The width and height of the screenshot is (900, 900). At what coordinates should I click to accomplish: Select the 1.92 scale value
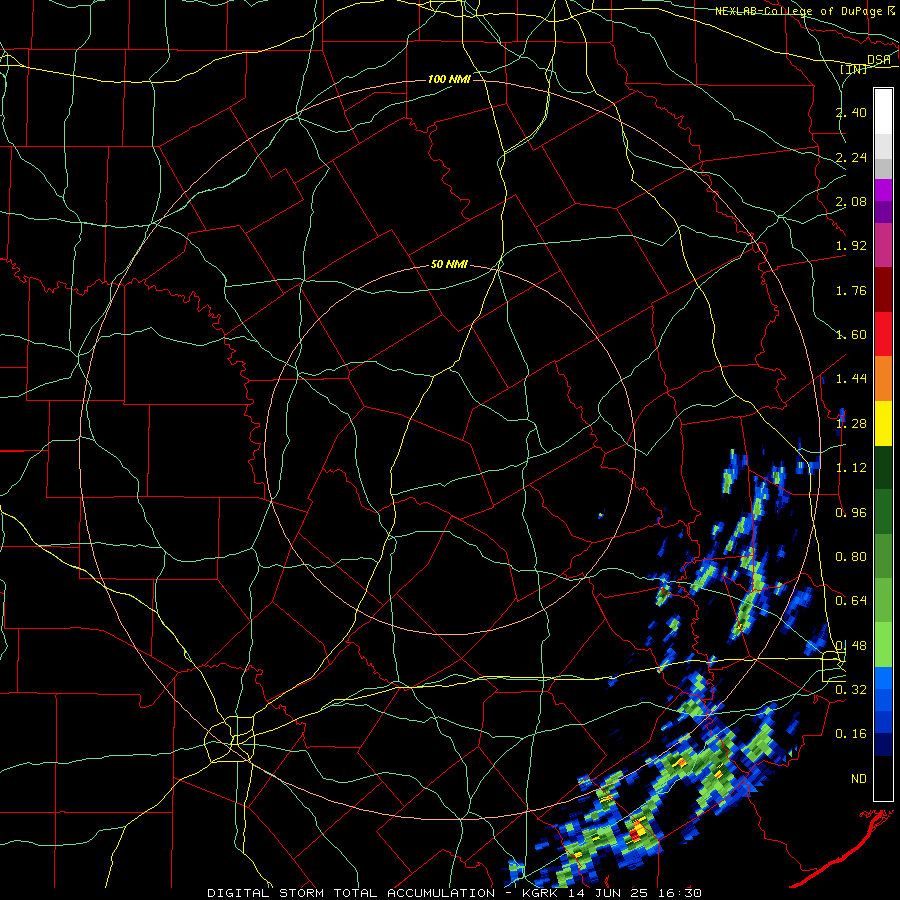pos(851,246)
